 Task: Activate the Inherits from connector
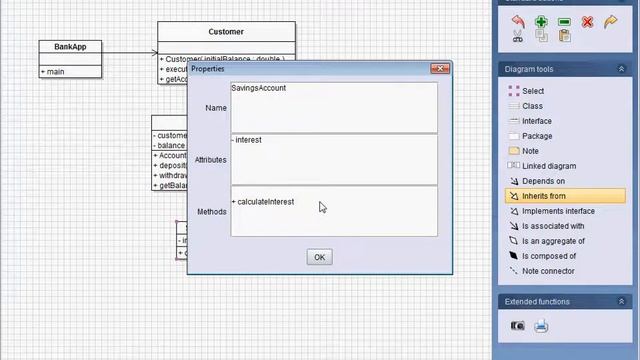coord(565,196)
